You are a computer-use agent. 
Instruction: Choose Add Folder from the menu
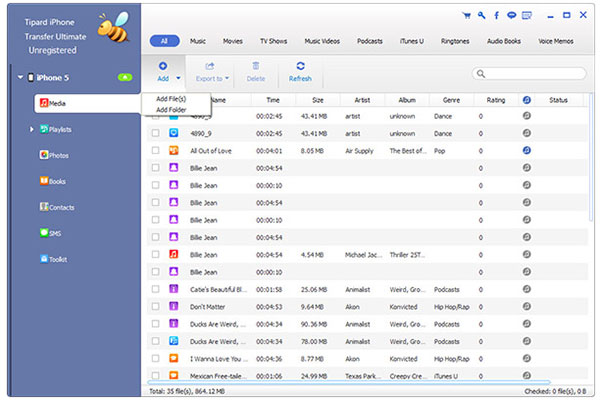pyautogui.click(x=171, y=110)
